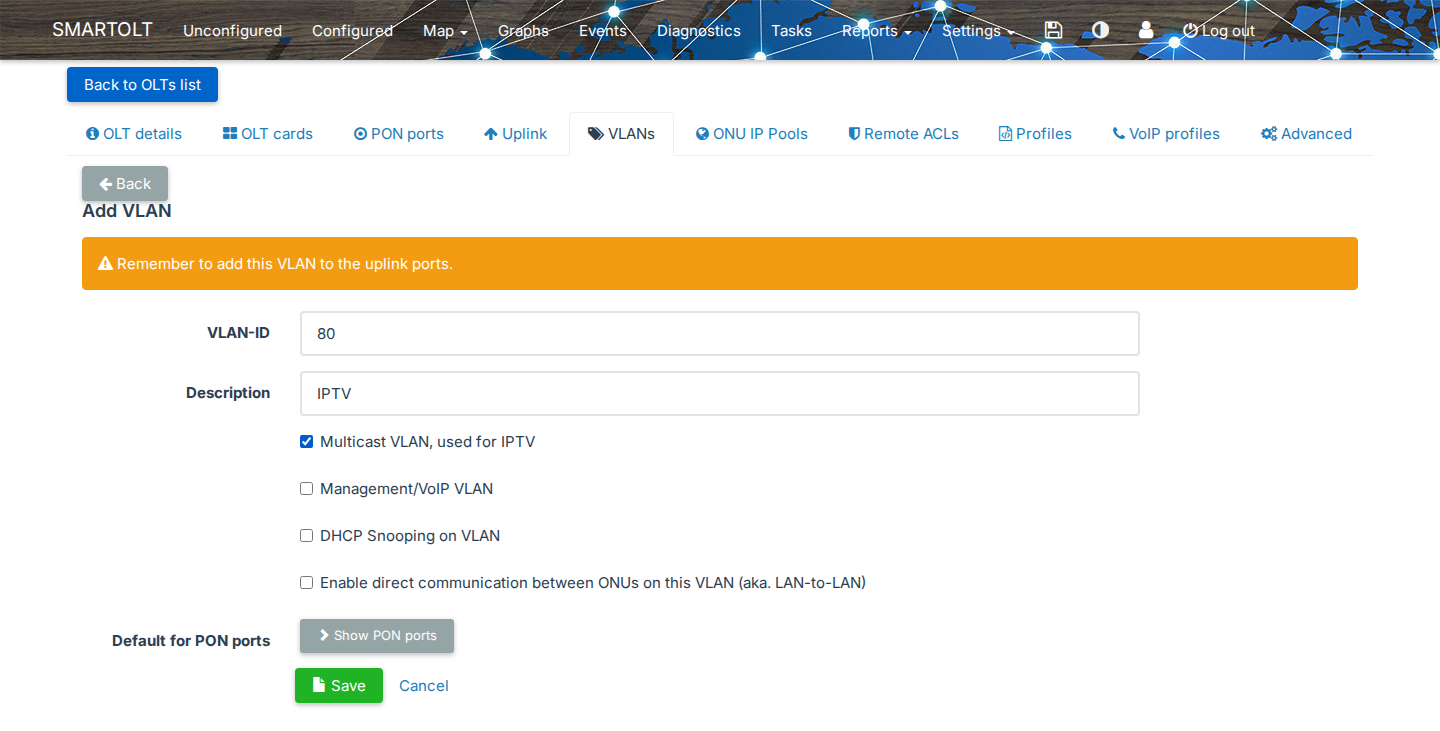Open the Unconfigured menu item

coord(232,31)
